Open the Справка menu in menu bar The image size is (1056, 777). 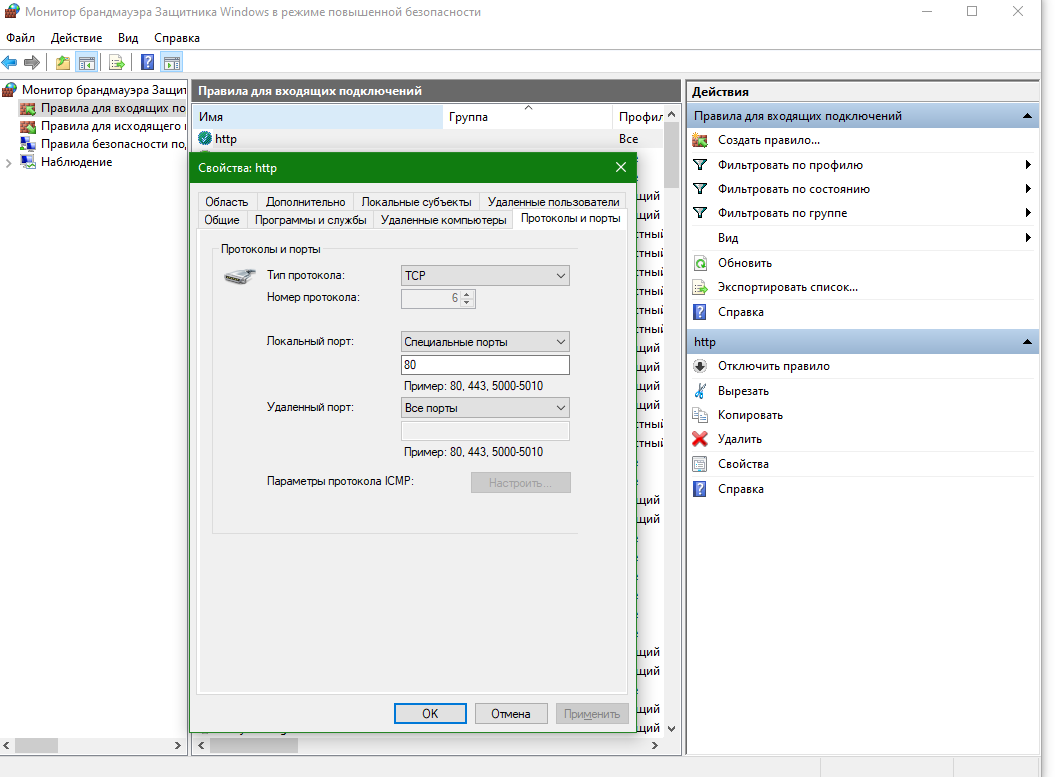tap(176, 38)
